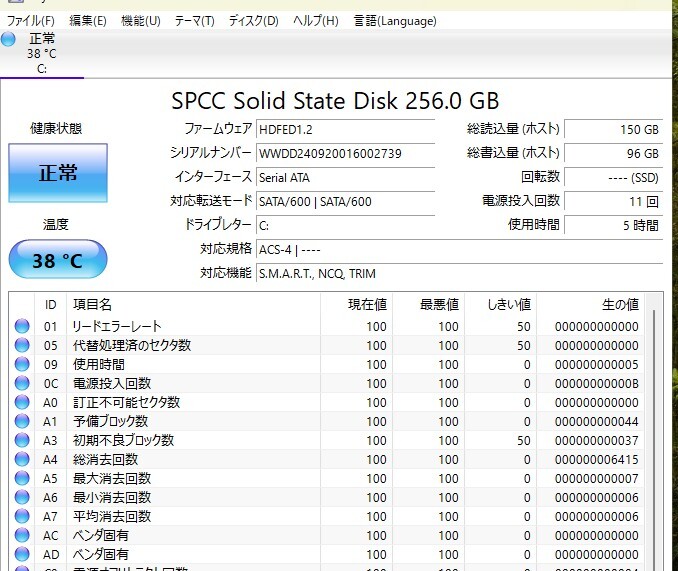Click the status icon of row AC ベンダ固有

tap(22, 536)
